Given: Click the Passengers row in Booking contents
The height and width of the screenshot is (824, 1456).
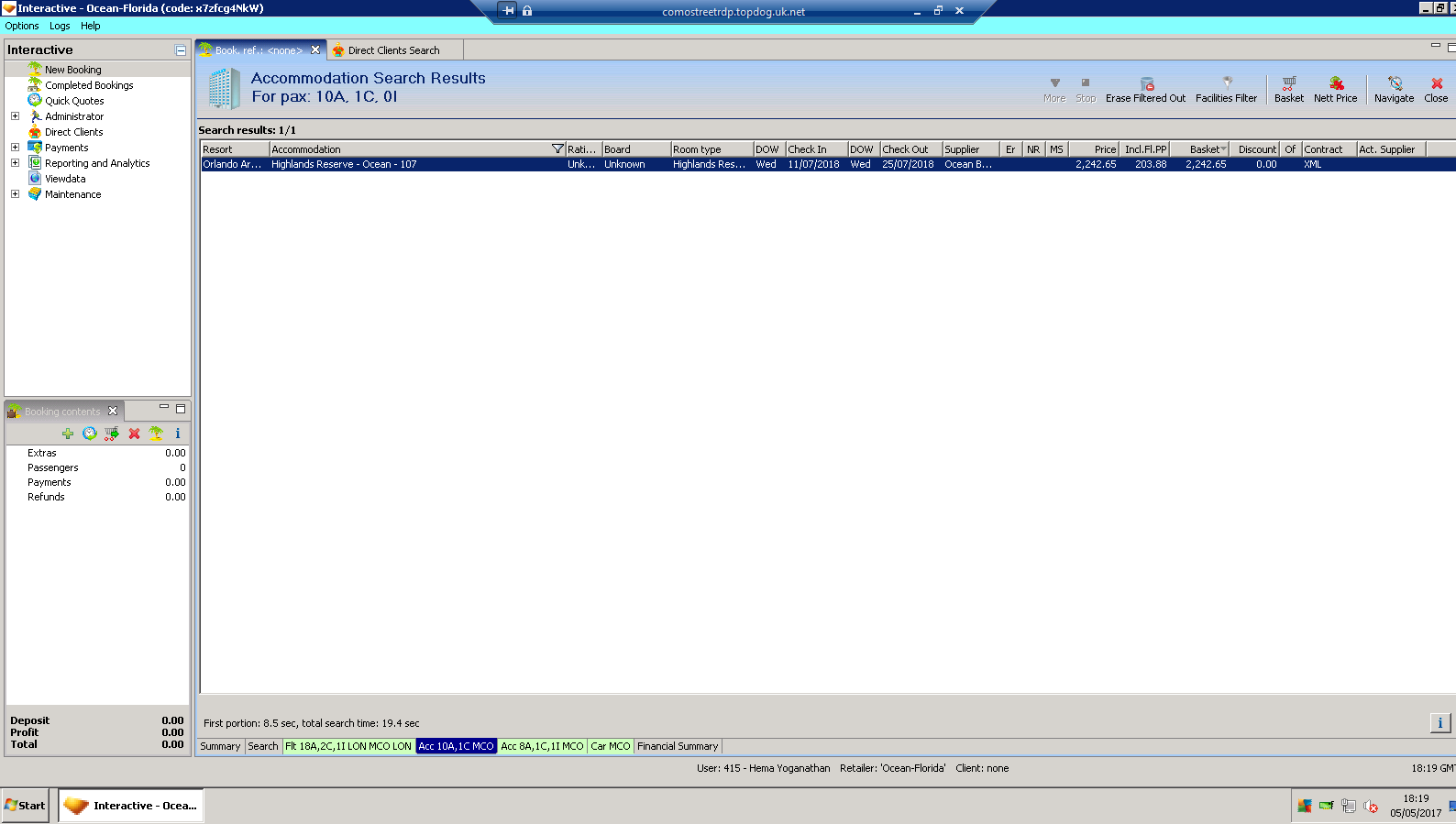Looking at the screenshot, I should (x=97, y=467).
